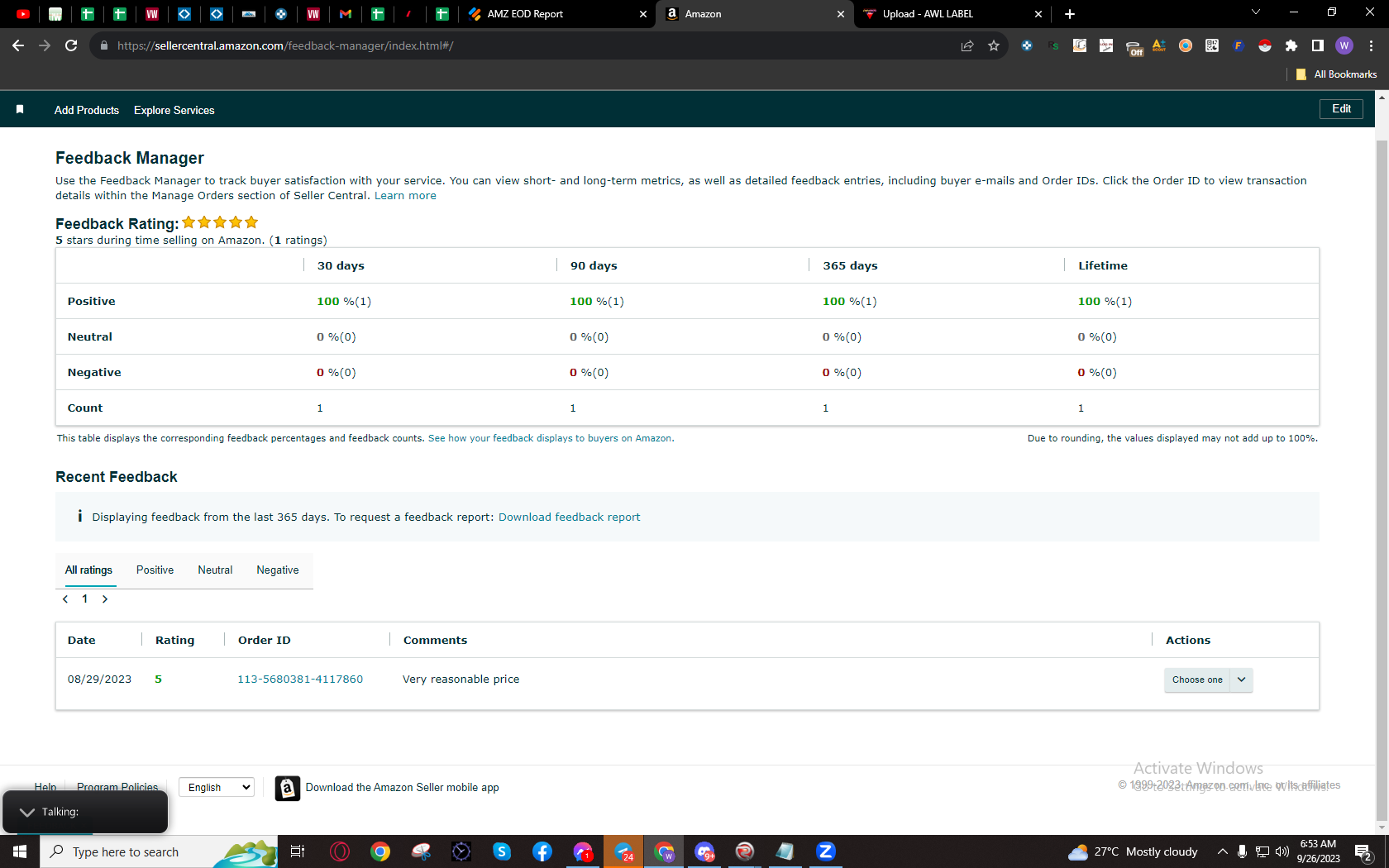Open the W profile avatar menu
This screenshot has width=1389, height=868.
click(x=1344, y=45)
